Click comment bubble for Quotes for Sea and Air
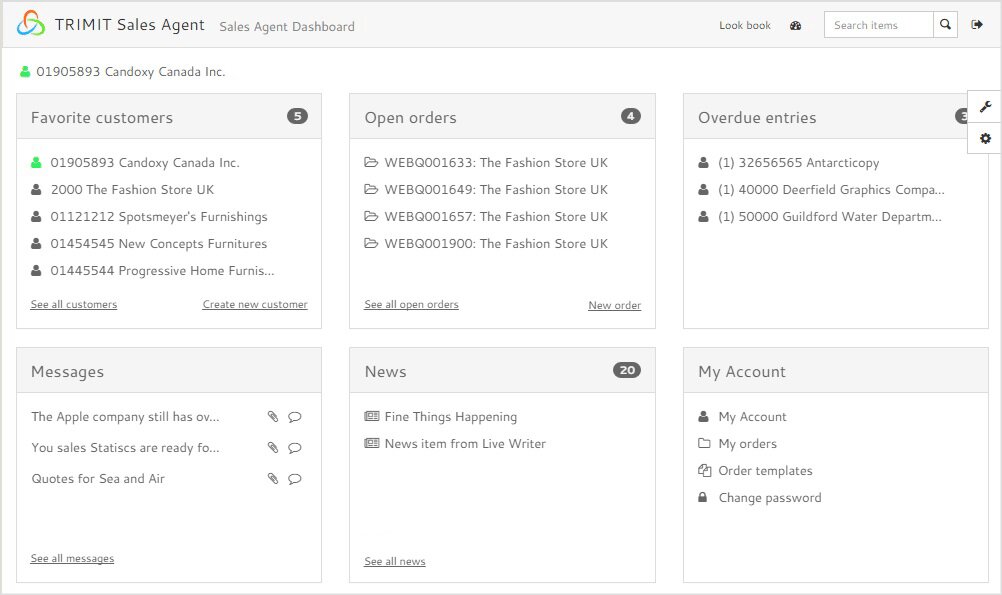This screenshot has width=1002, height=595. (x=295, y=479)
